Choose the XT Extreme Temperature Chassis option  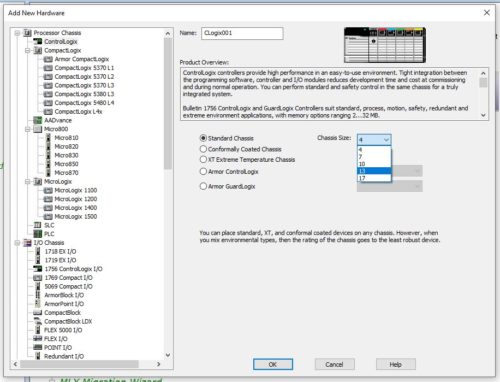point(247,160)
